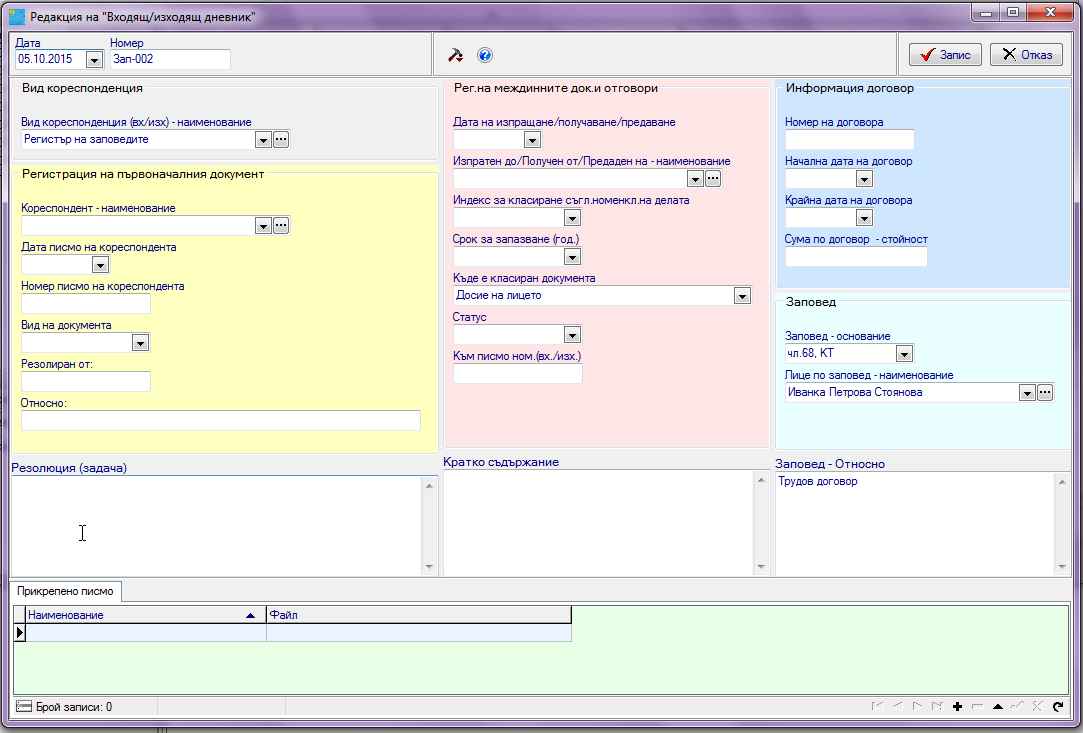The height and width of the screenshot is (733, 1083).
Task: Expand Срок за запазване dropdown
Action: click(x=572, y=257)
